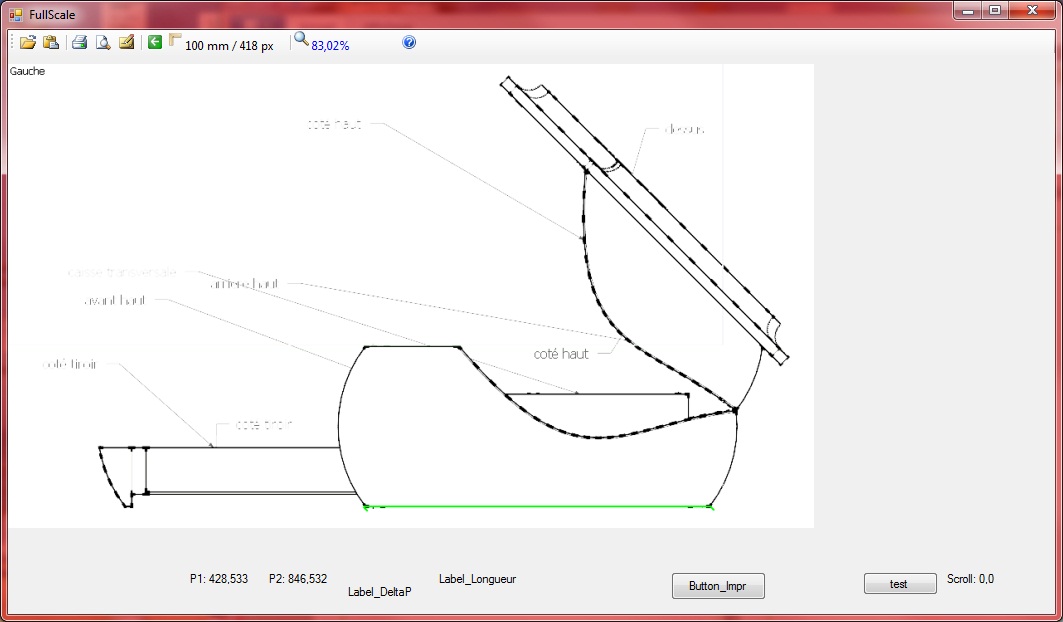Select the green baseline on the drawing
This screenshot has width=1063, height=622.
(x=540, y=507)
